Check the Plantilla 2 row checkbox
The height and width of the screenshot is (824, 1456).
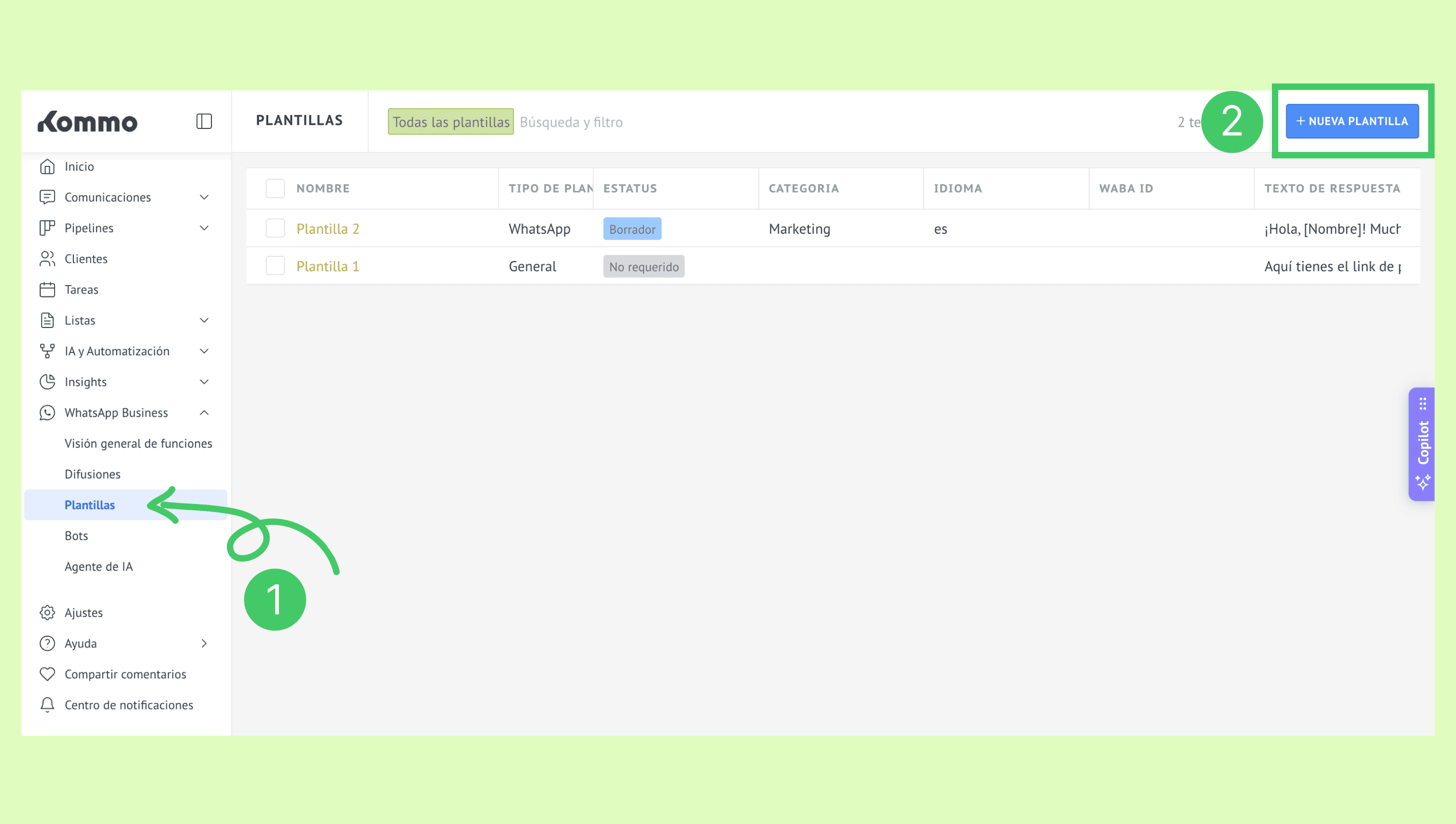tap(275, 228)
